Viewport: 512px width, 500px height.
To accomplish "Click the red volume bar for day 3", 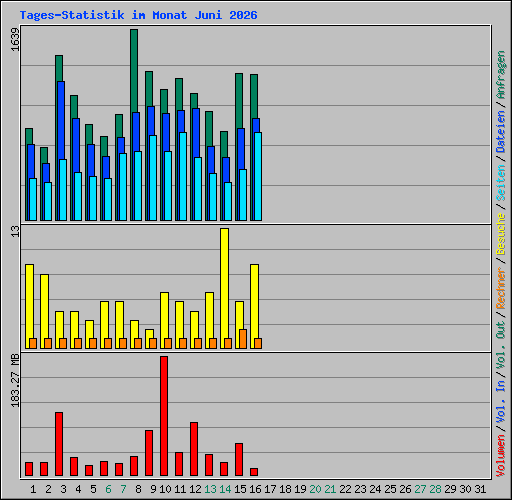I will (x=59, y=444).
